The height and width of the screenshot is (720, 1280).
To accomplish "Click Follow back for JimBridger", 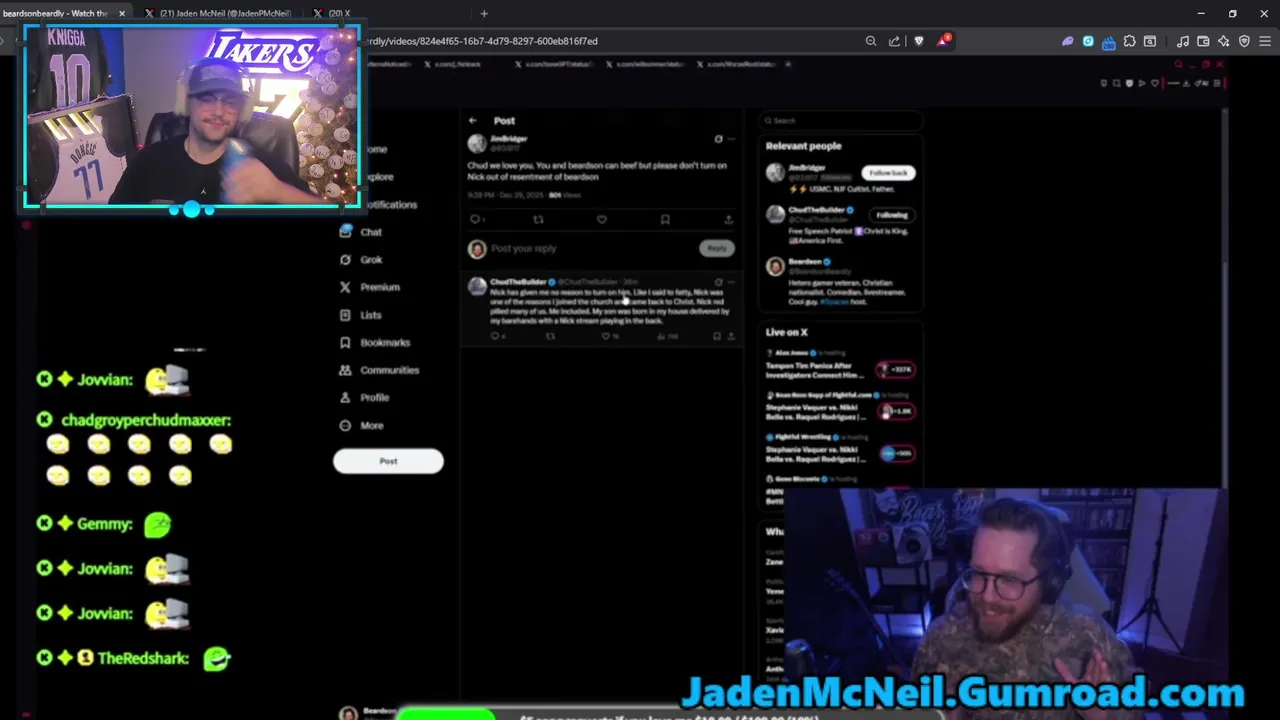I will click(x=888, y=173).
